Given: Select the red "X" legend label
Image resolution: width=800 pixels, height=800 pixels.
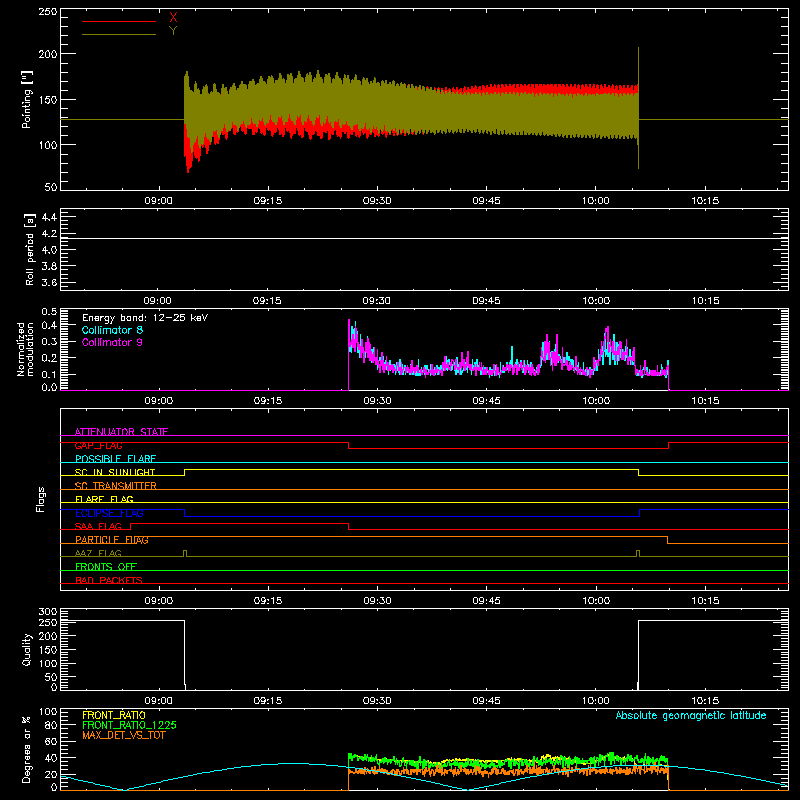Looking at the screenshot, I should [173, 18].
